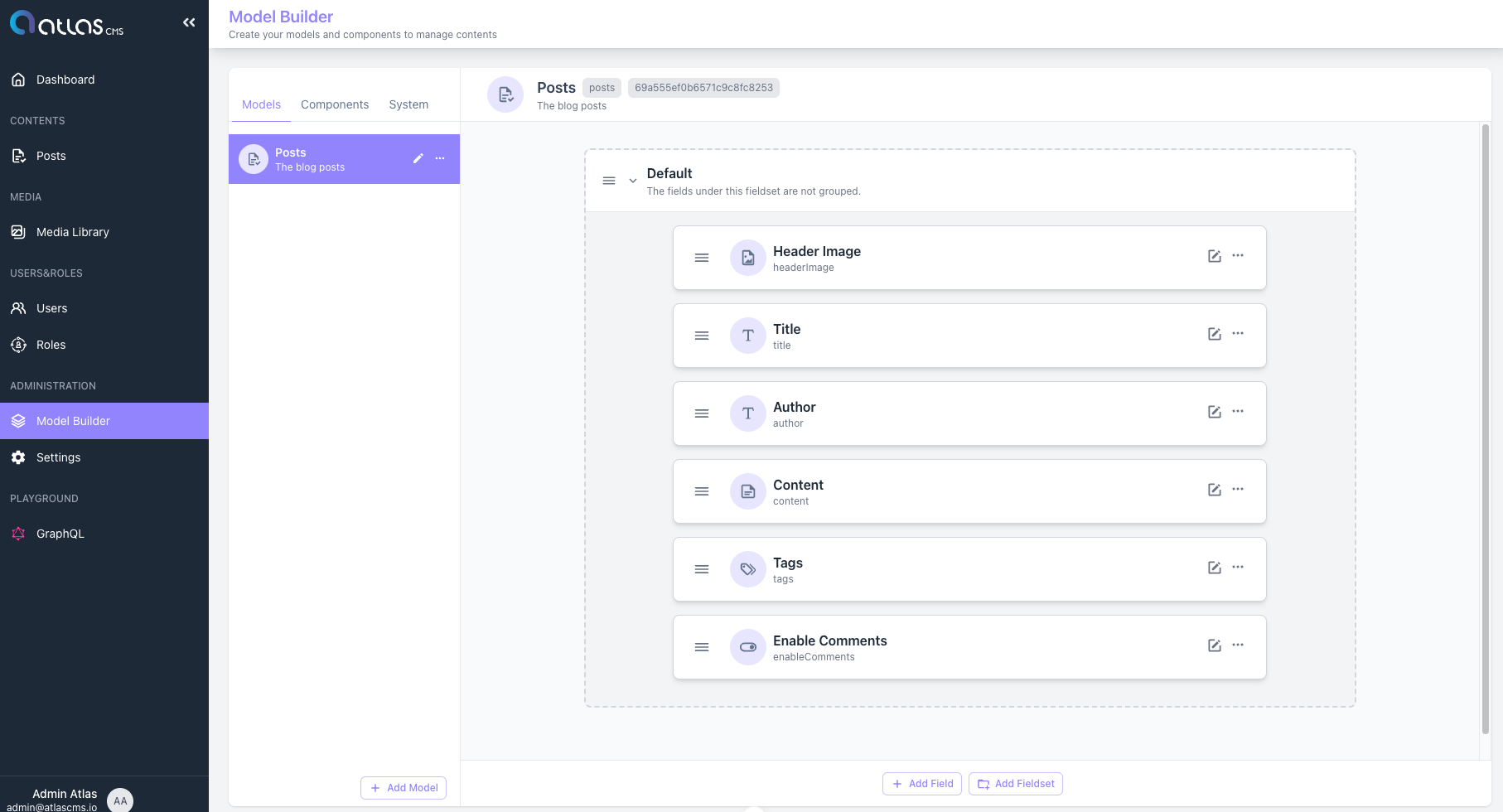The height and width of the screenshot is (812, 1503).
Task: Open the Posts model options menu
Action: click(x=440, y=158)
